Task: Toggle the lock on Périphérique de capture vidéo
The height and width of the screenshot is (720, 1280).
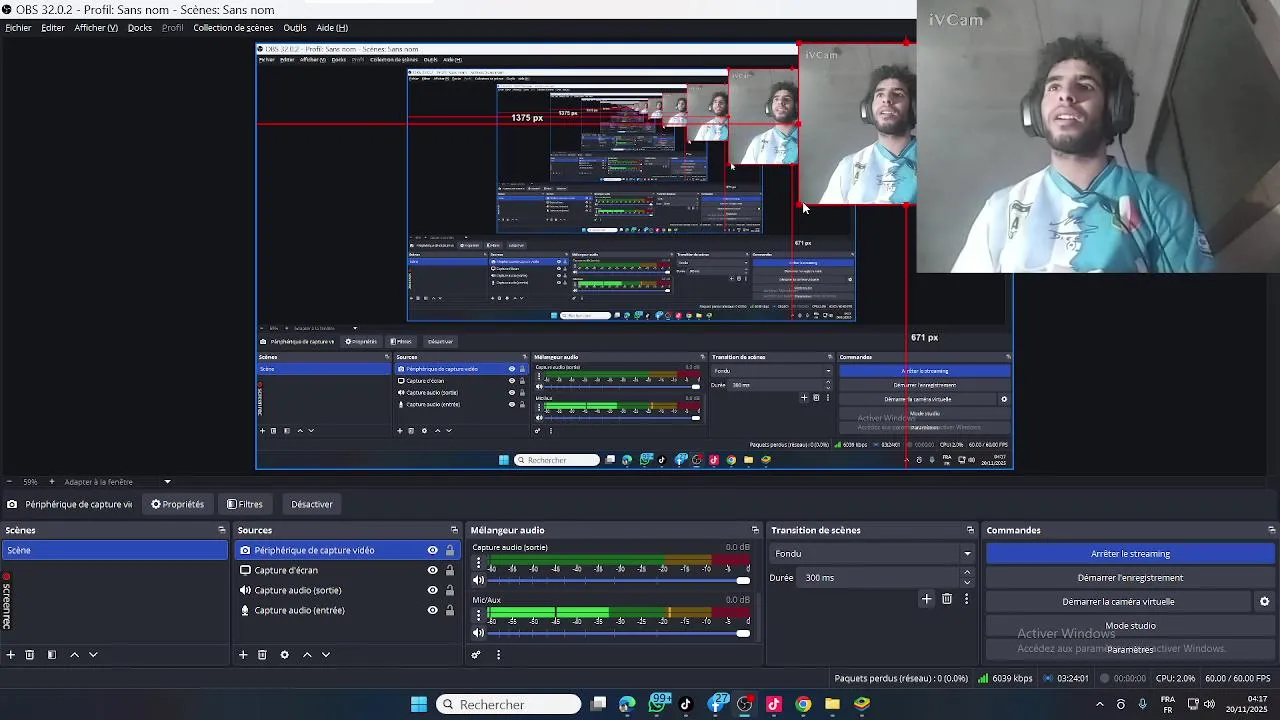Action: click(x=450, y=550)
